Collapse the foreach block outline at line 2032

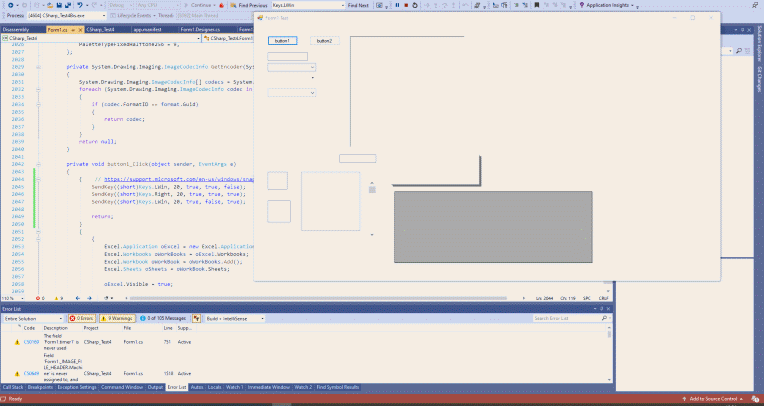click(38, 89)
